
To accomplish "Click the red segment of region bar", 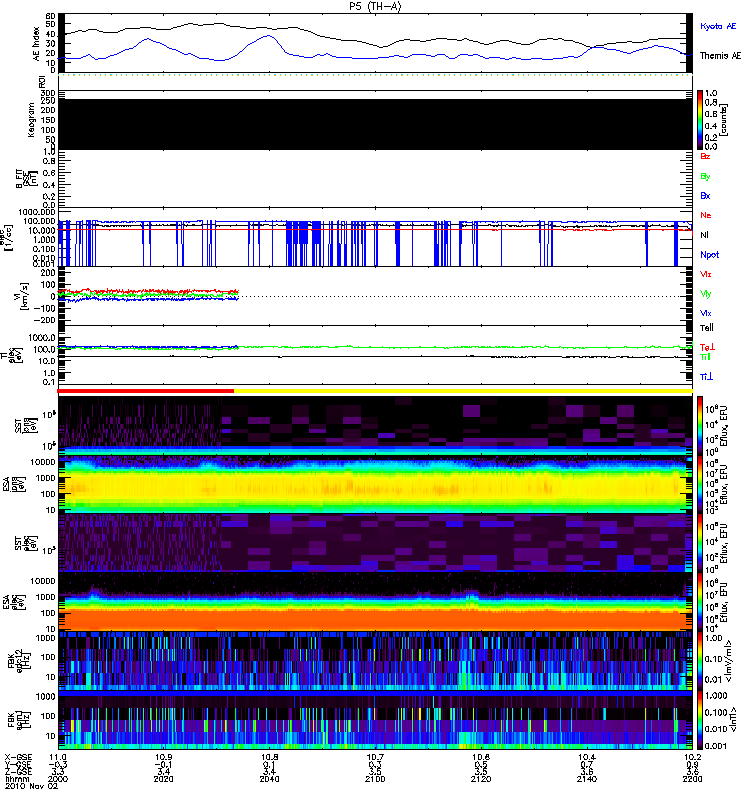I will click(x=145, y=391).
